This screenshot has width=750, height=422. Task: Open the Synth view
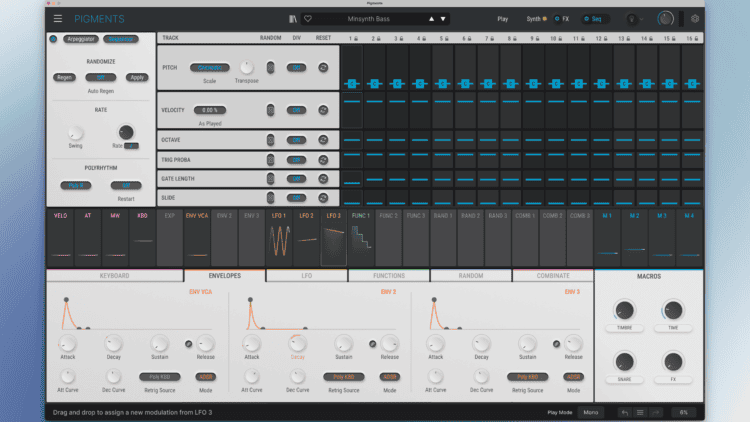[x=533, y=19]
